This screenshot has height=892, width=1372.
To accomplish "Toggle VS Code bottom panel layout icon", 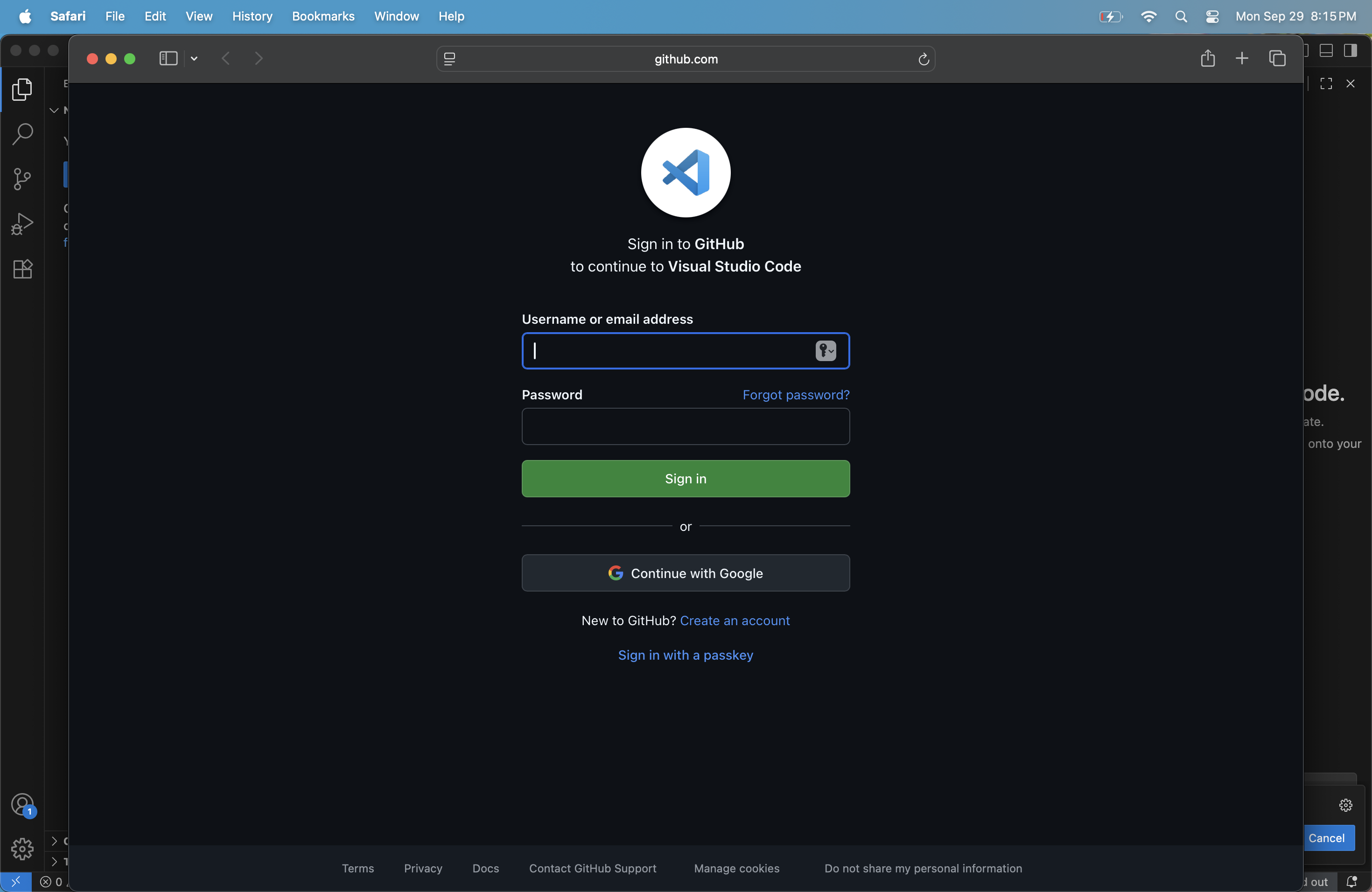I will coord(1326,51).
